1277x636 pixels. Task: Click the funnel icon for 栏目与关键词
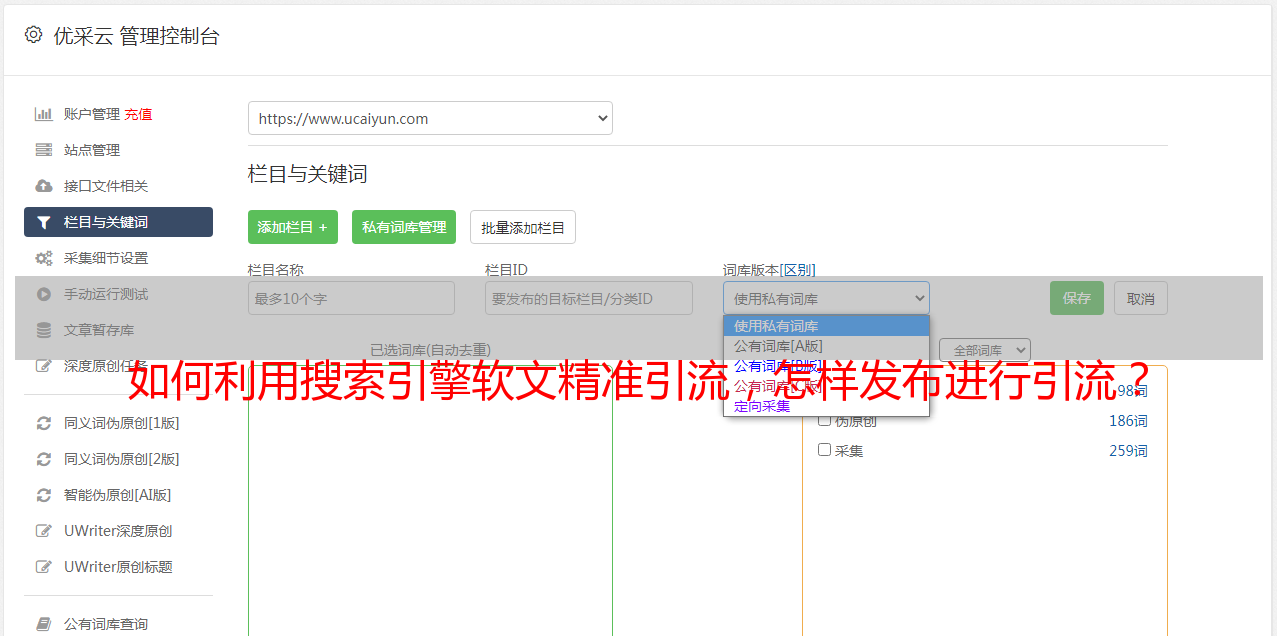tap(44, 222)
